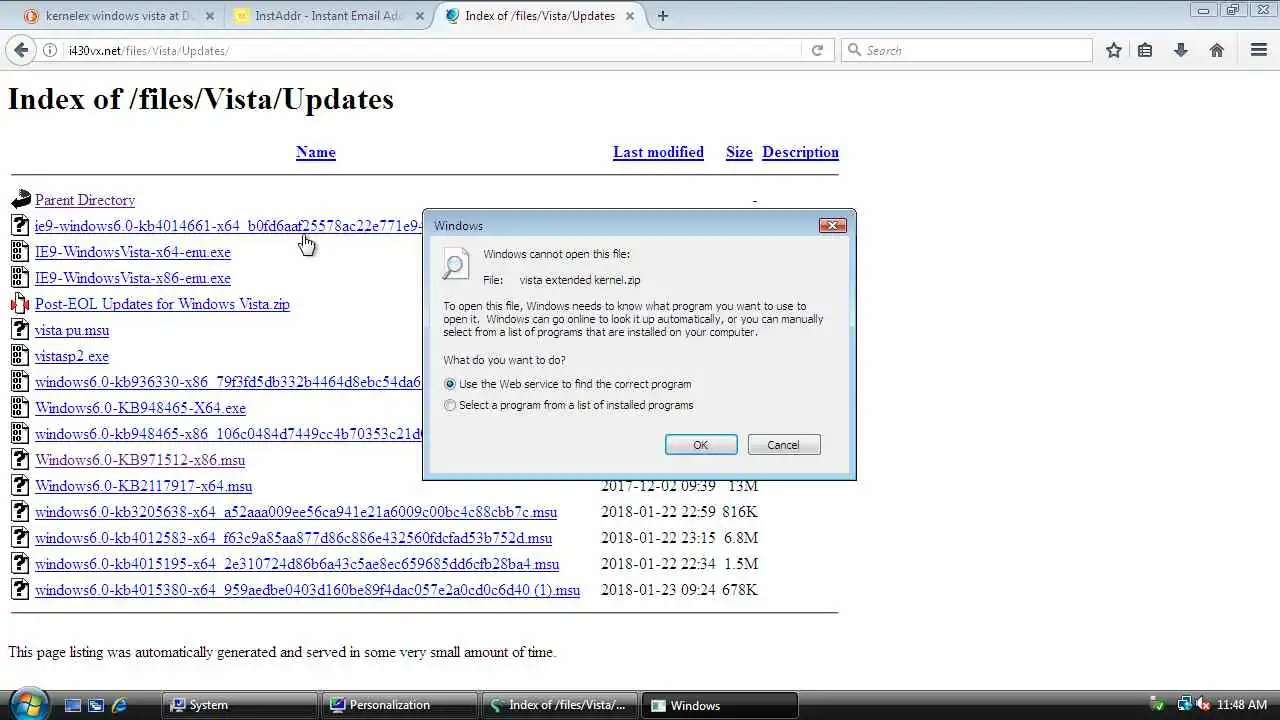Click the security shield tray icon
Image resolution: width=1280 pixels, height=720 pixels.
[1157, 704]
